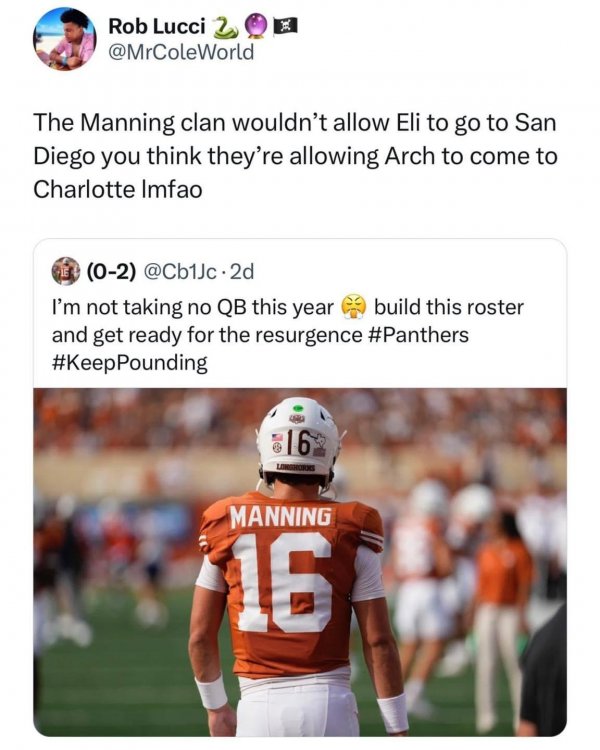
Task: Click the angry face emoji in quoted tweet
Action: point(353,305)
